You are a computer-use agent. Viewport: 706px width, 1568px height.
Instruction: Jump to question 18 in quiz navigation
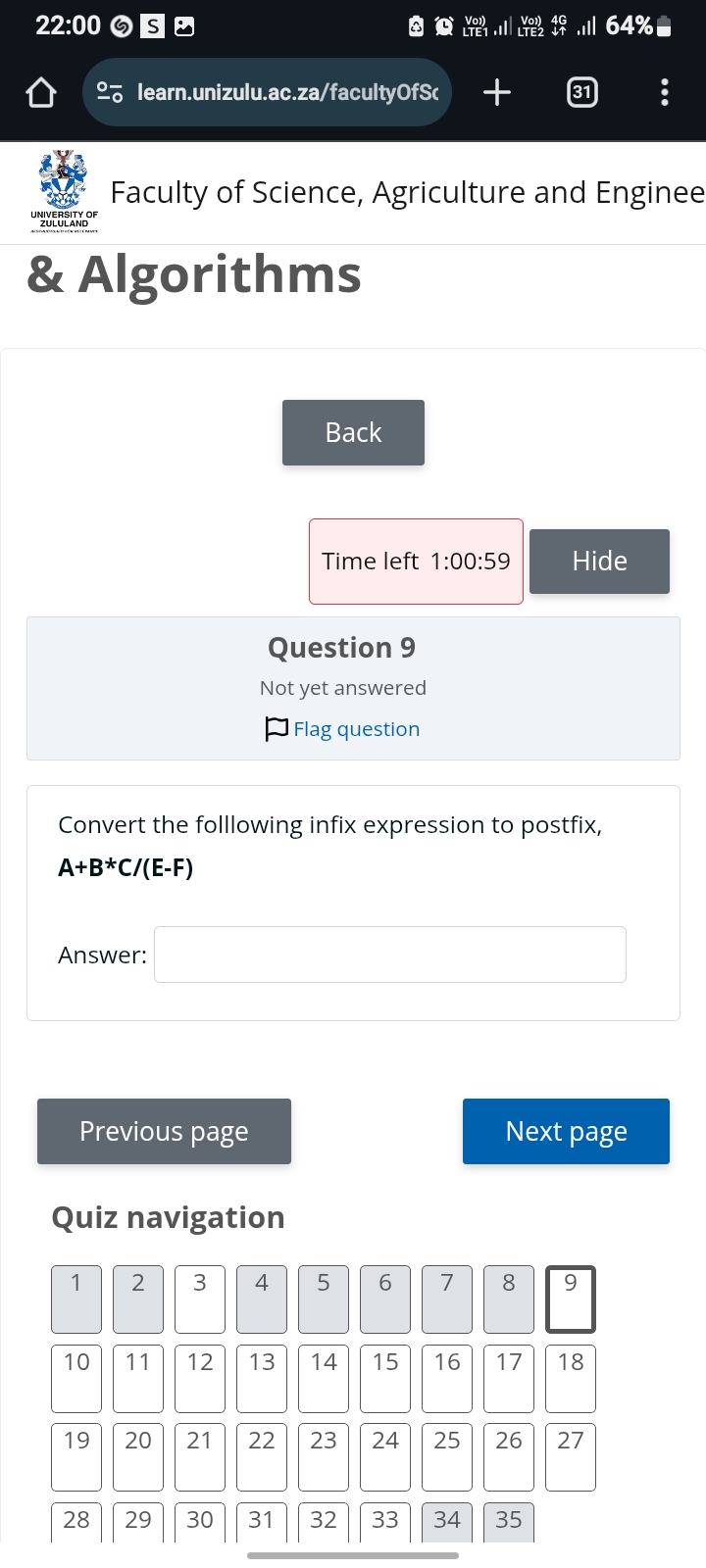pyautogui.click(x=570, y=1379)
